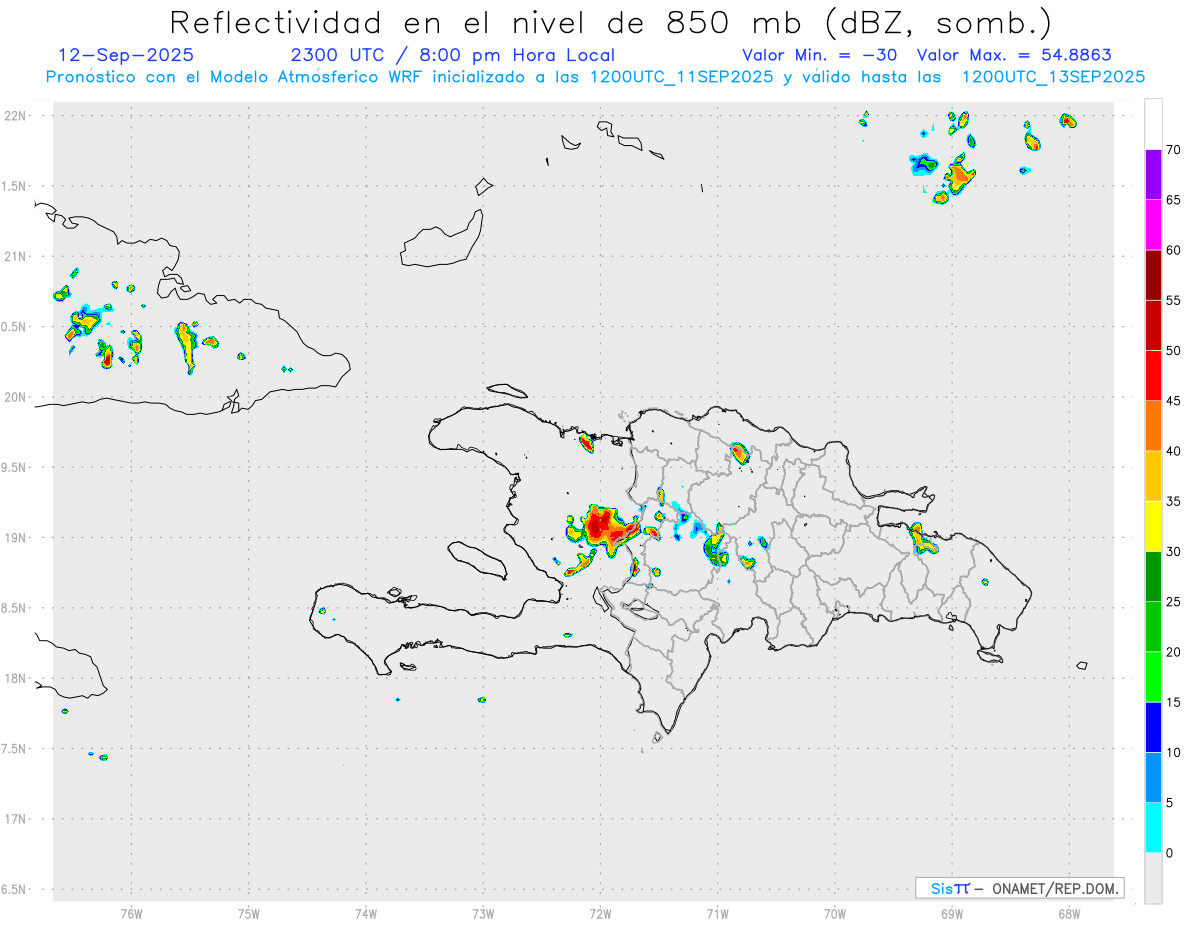This screenshot has width=1200, height=927.
Task: Click the "2300 UTC / 8:00 pm Hora Local" time
Action: (453, 55)
